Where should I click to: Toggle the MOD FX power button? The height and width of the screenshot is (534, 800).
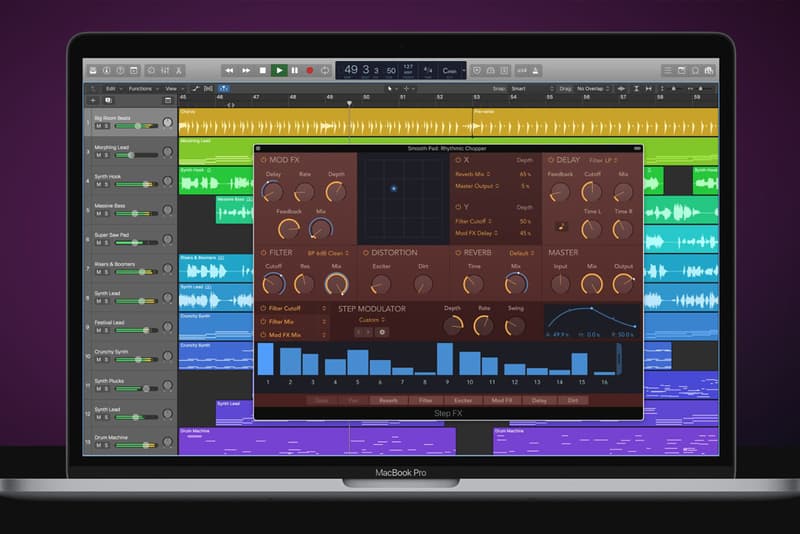263,160
